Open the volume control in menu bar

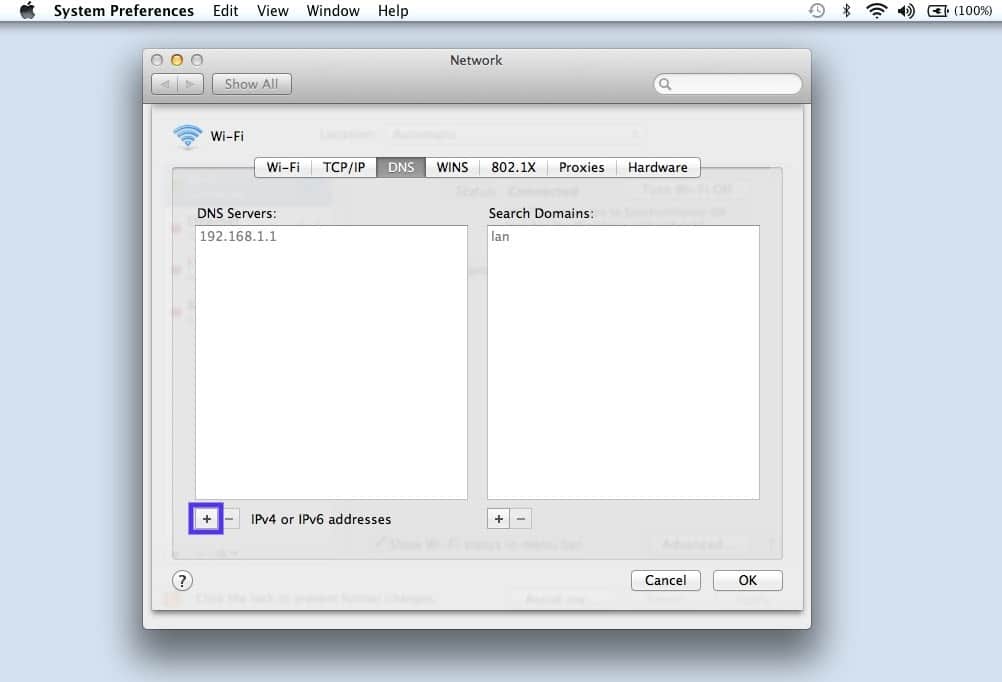tap(906, 11)
